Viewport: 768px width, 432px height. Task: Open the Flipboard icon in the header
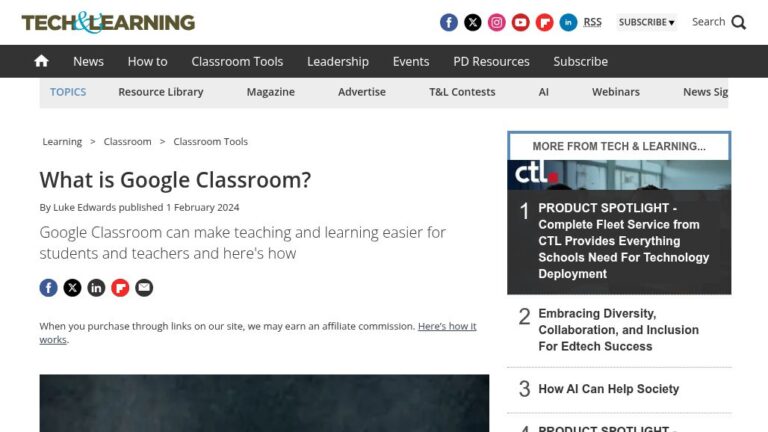(x=545, y=23)
